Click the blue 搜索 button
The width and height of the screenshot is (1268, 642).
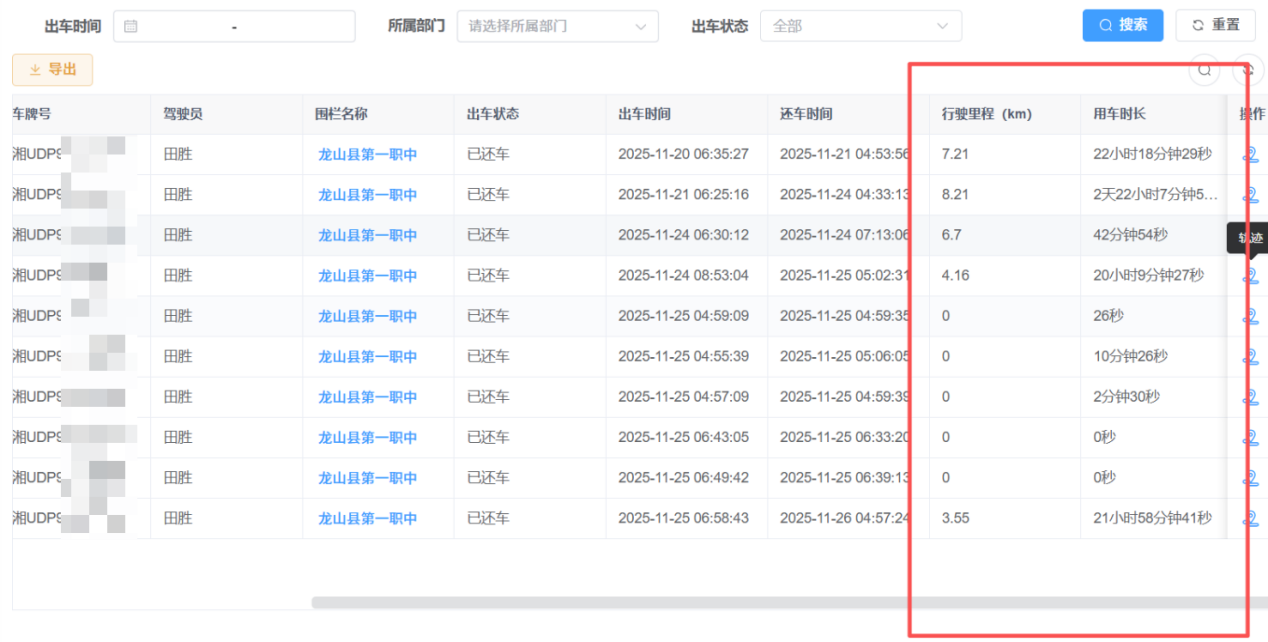tap(1123, 25)
